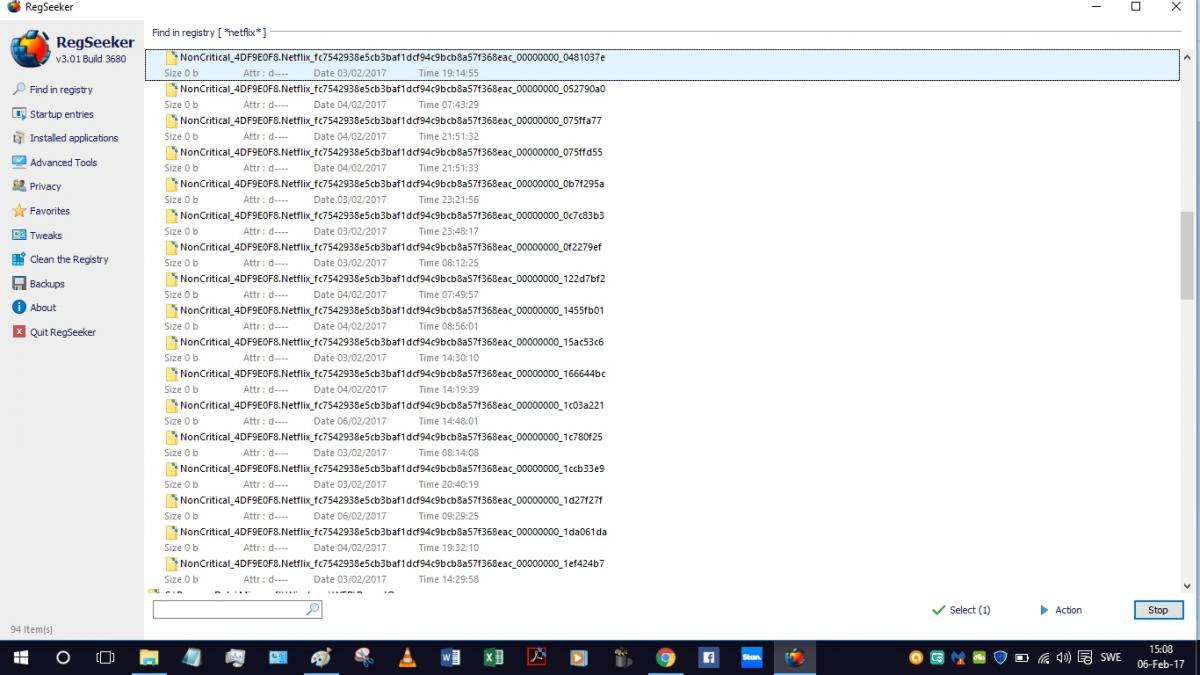Open Google Chrome from taskbar
1200x675 pixels.
coord(665,657)
